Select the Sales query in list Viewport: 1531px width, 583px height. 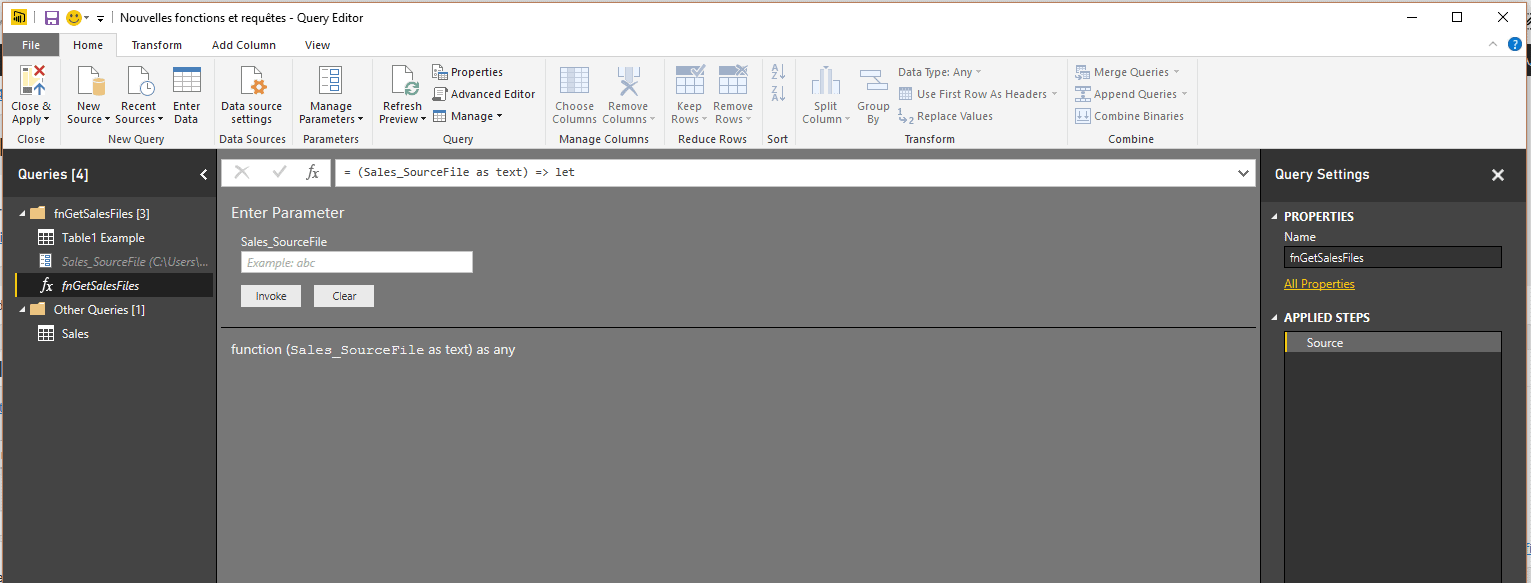pyautogui.click(x=75, y=334)
